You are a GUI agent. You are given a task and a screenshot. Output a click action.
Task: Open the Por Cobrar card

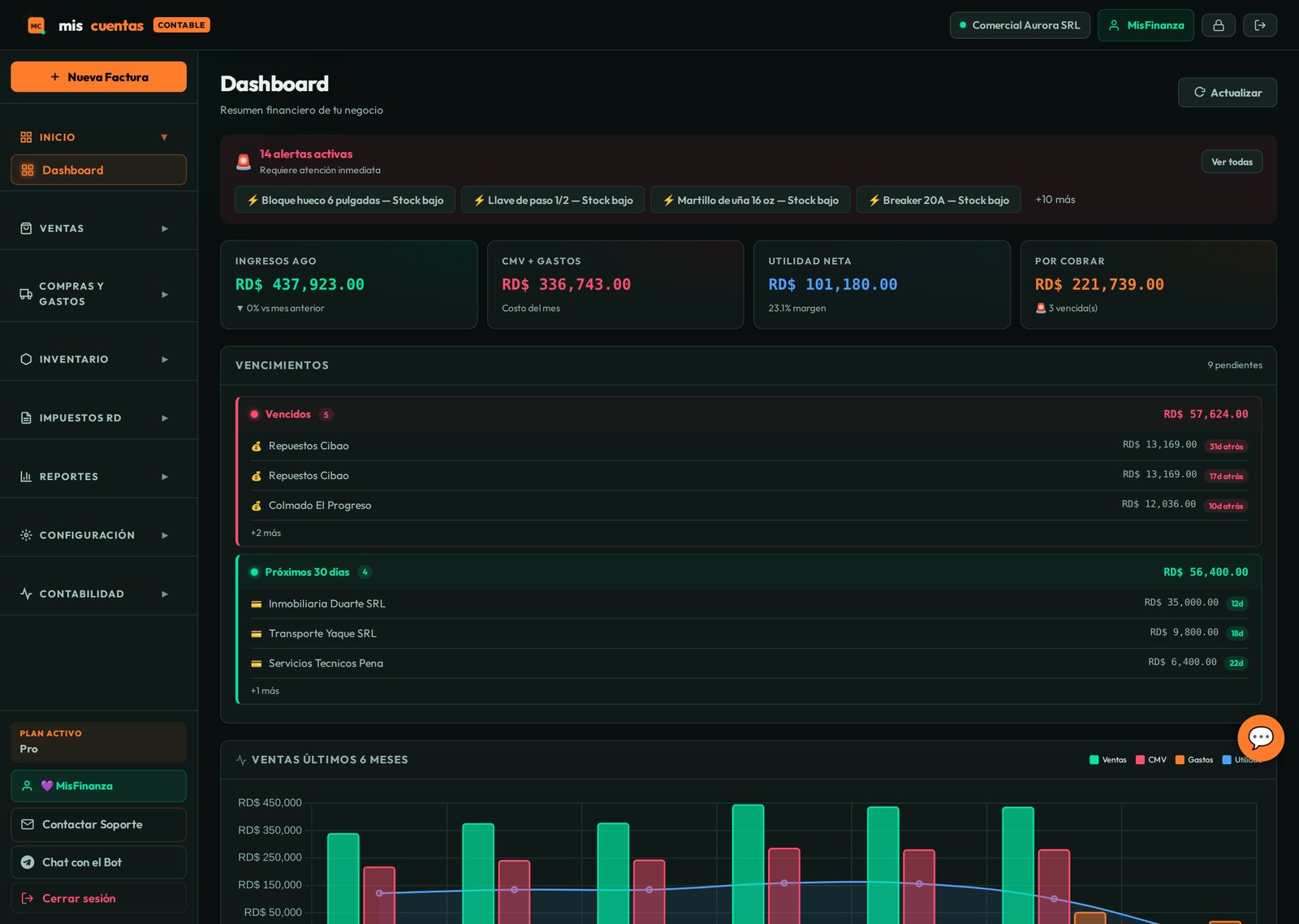pos(1148,284)
